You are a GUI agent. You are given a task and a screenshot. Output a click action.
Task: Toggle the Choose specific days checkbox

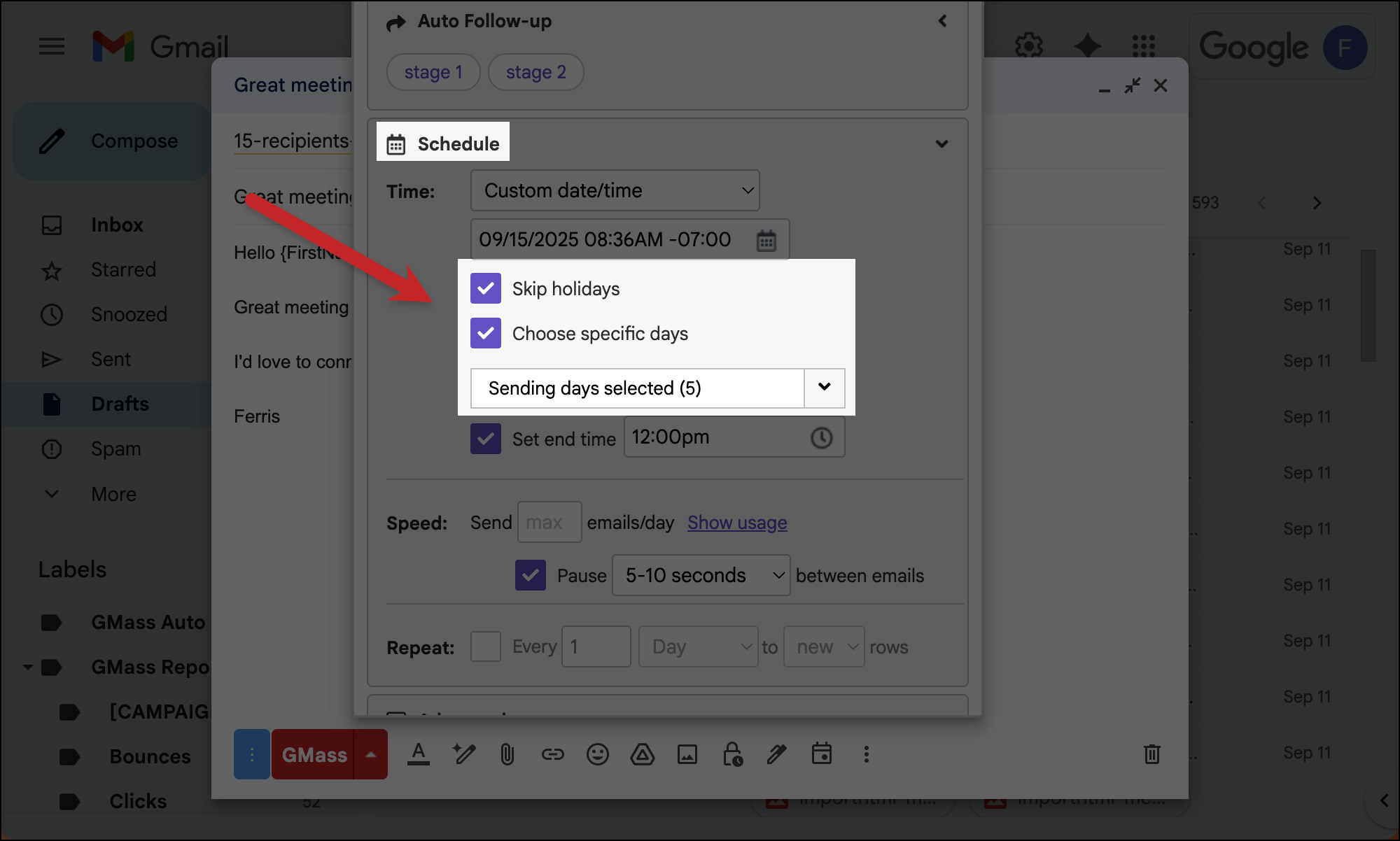[x=486, y=333]
